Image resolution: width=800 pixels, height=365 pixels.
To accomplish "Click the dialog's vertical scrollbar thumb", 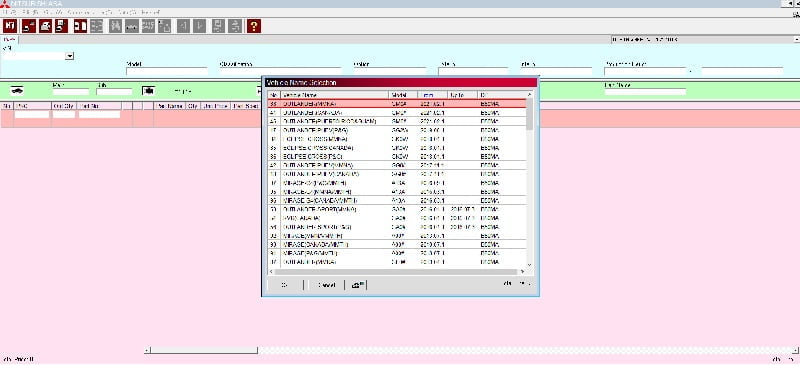I will pyautogui.click(x=529, y=114).
